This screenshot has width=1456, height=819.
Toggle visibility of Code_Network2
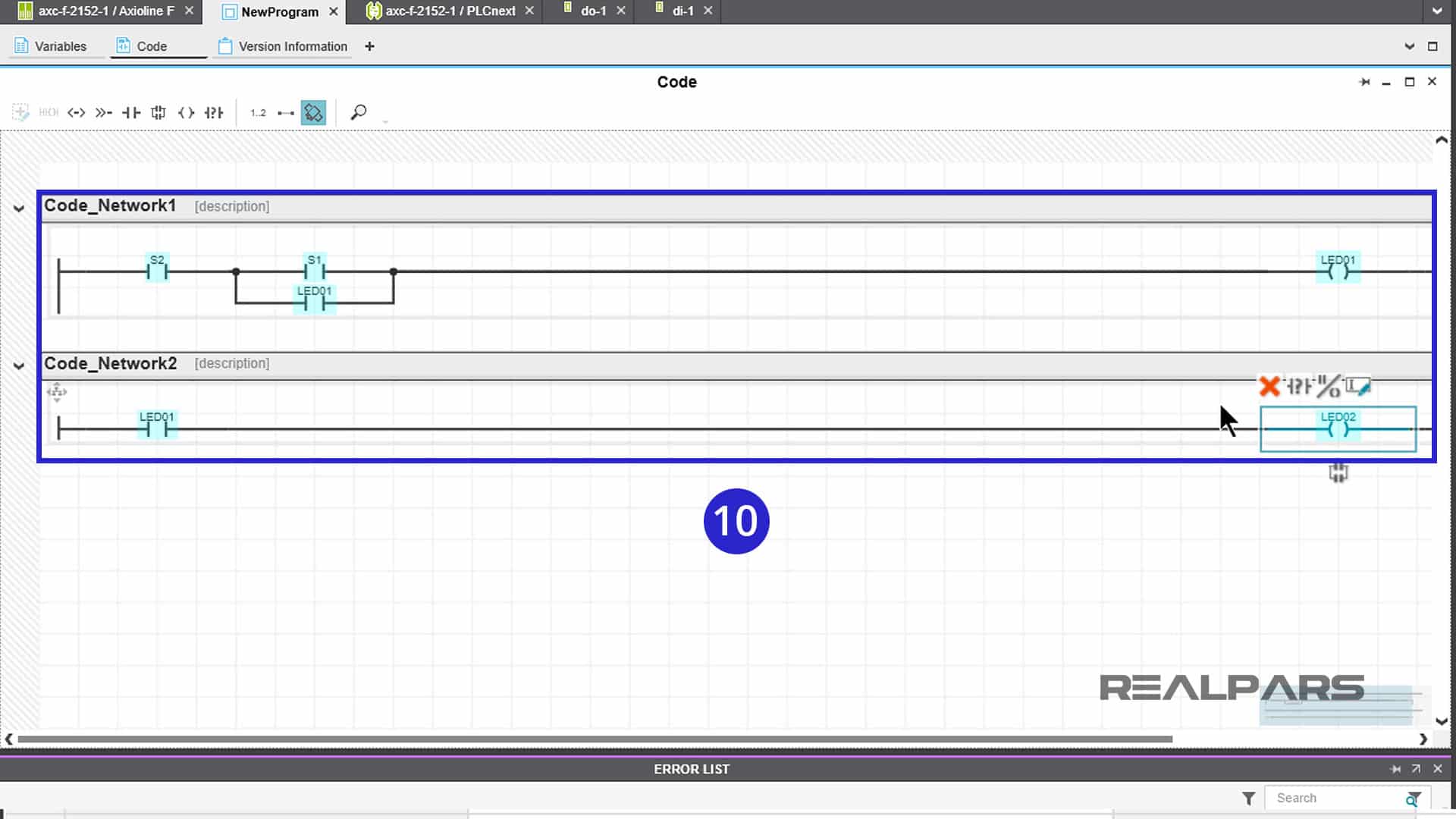[x=18, y=363]
